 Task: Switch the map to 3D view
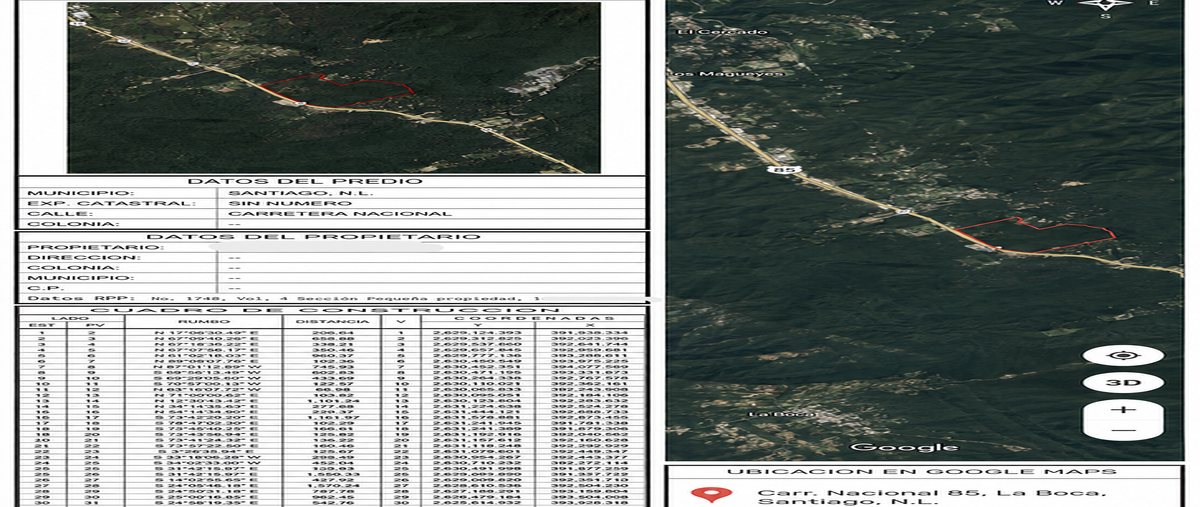pyautogui.click(x=1123, y=383)
